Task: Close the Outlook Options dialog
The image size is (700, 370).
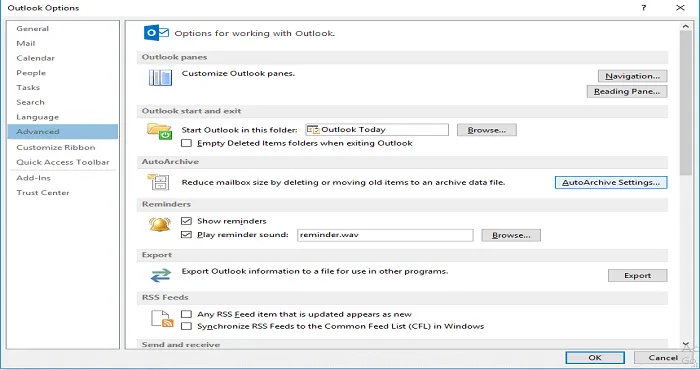Action: point(680,8)
